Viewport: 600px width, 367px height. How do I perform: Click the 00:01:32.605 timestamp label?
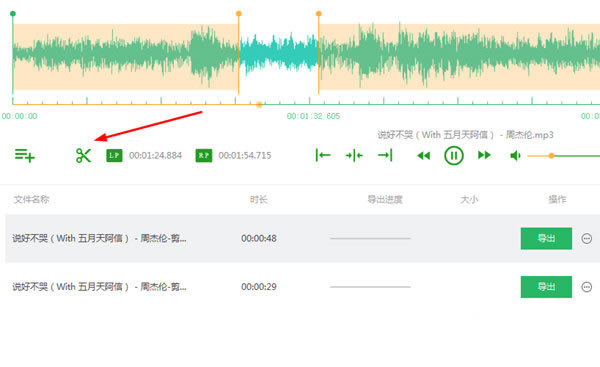313,116
